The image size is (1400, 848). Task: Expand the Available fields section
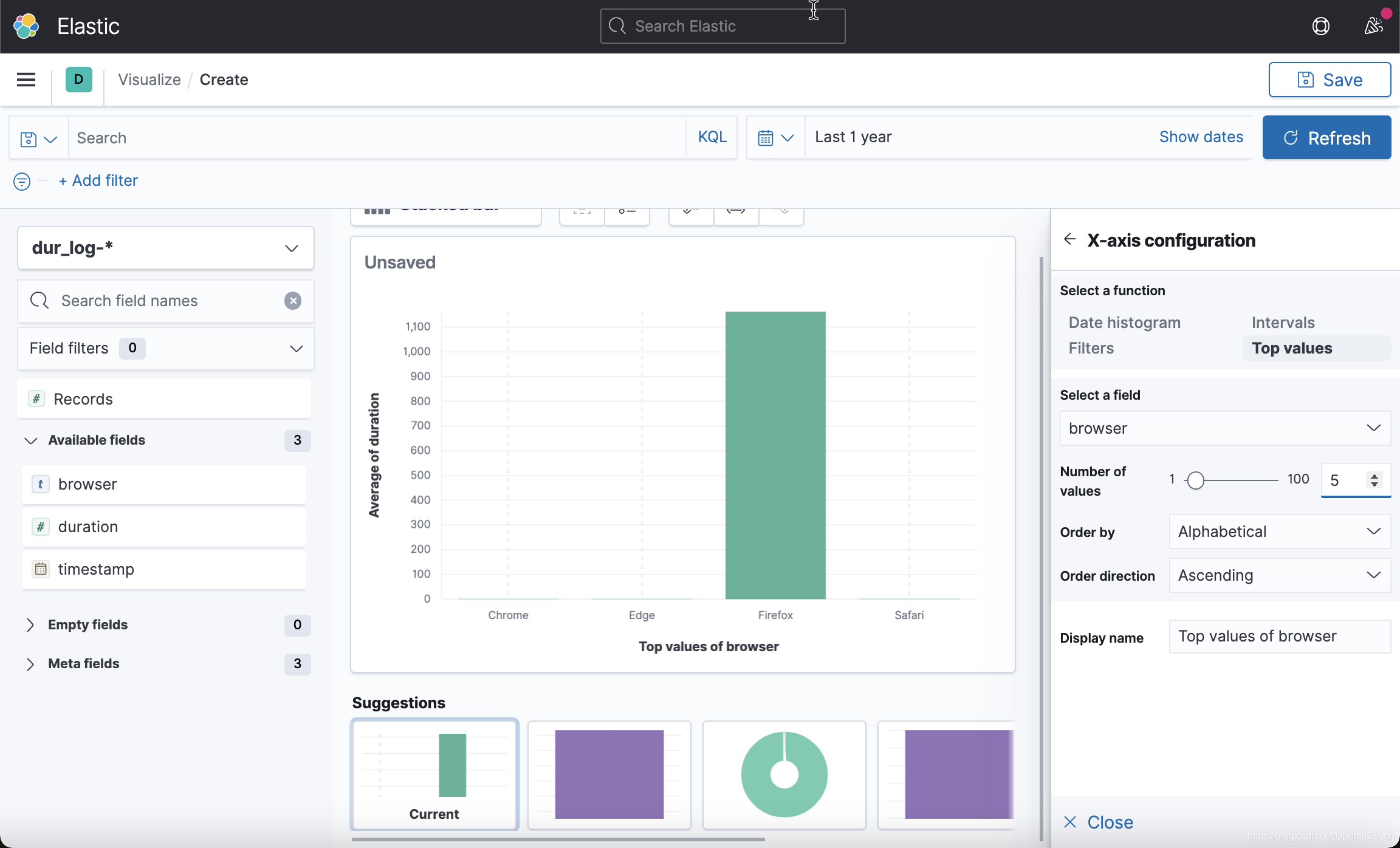pos(31,440)
